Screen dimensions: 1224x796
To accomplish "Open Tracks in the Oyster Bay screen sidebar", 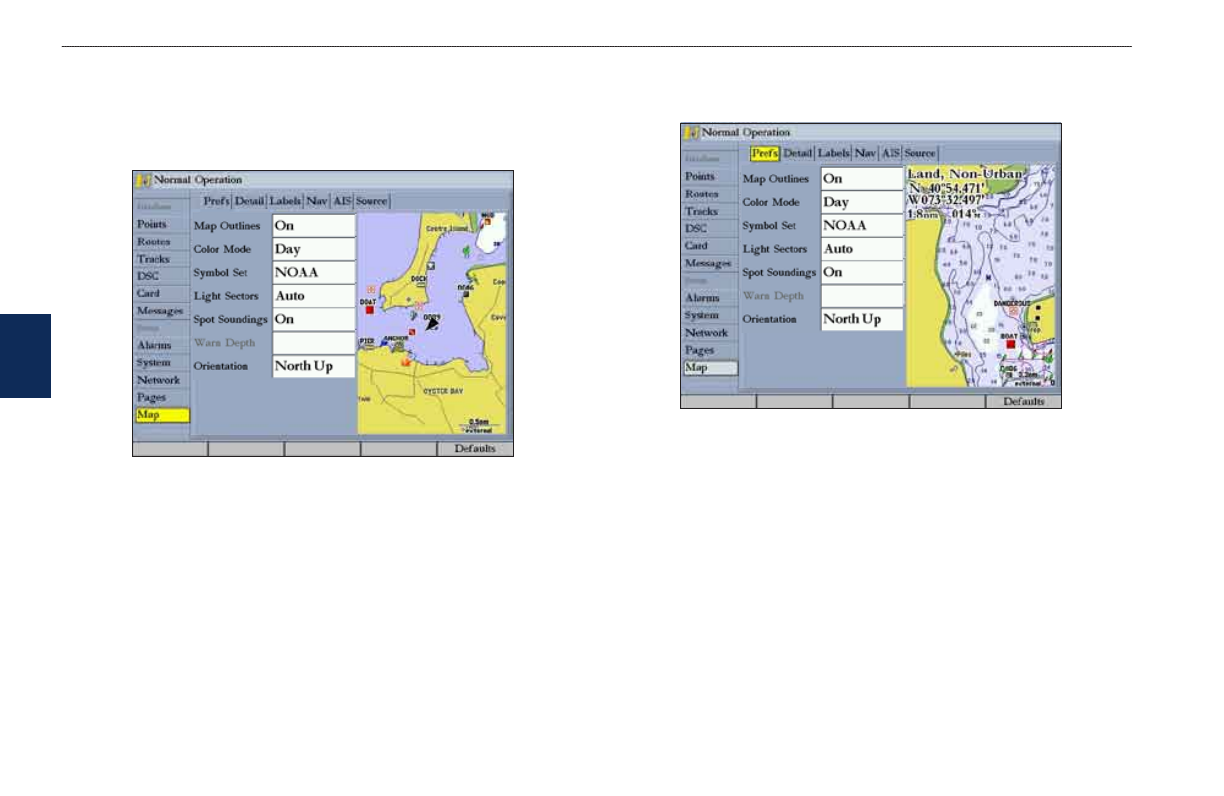I will (162, 259).
